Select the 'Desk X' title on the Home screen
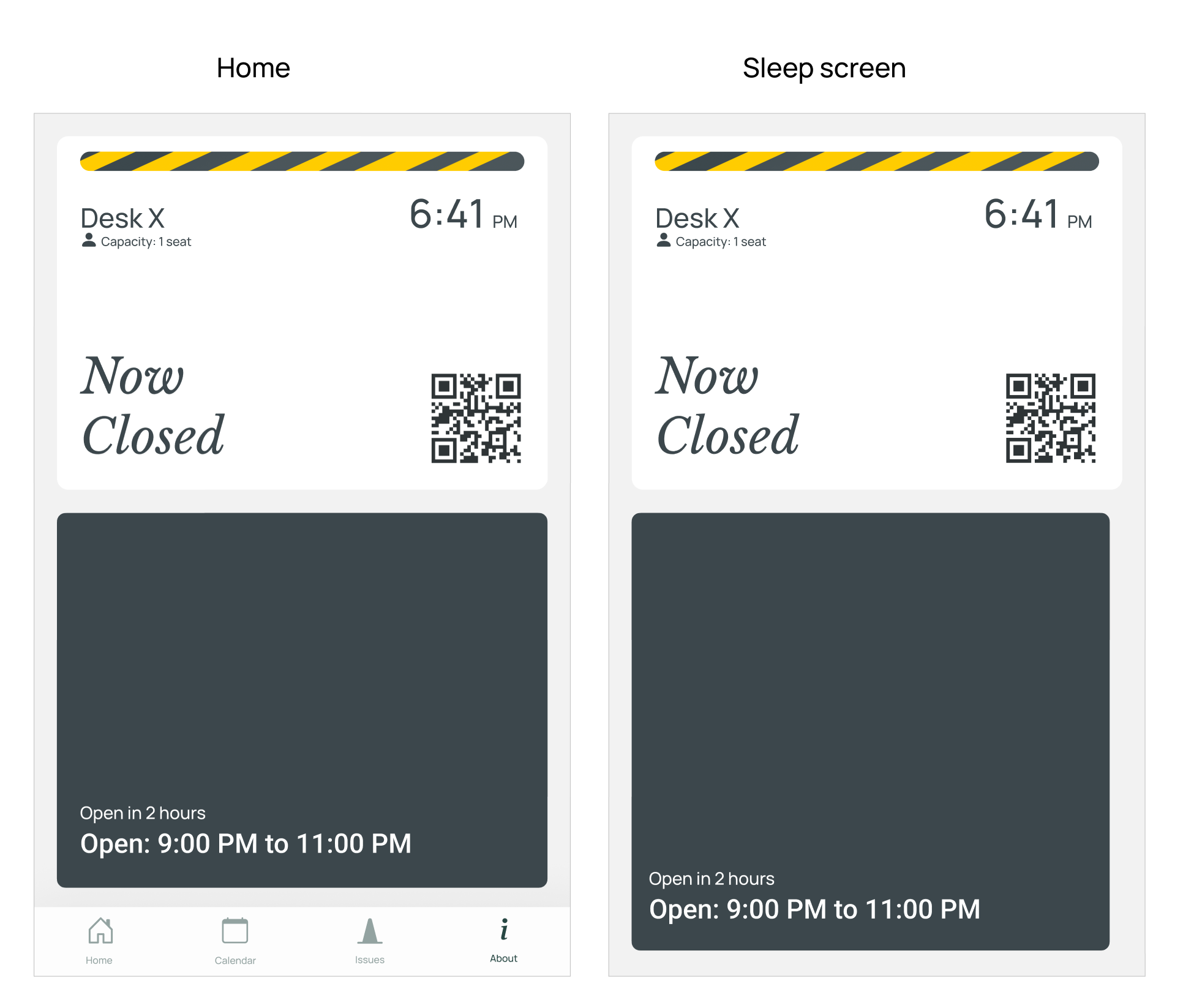 122,219
